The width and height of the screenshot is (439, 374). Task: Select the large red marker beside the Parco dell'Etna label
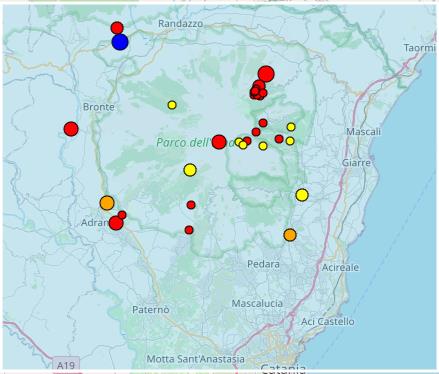(x=219, y=142)
